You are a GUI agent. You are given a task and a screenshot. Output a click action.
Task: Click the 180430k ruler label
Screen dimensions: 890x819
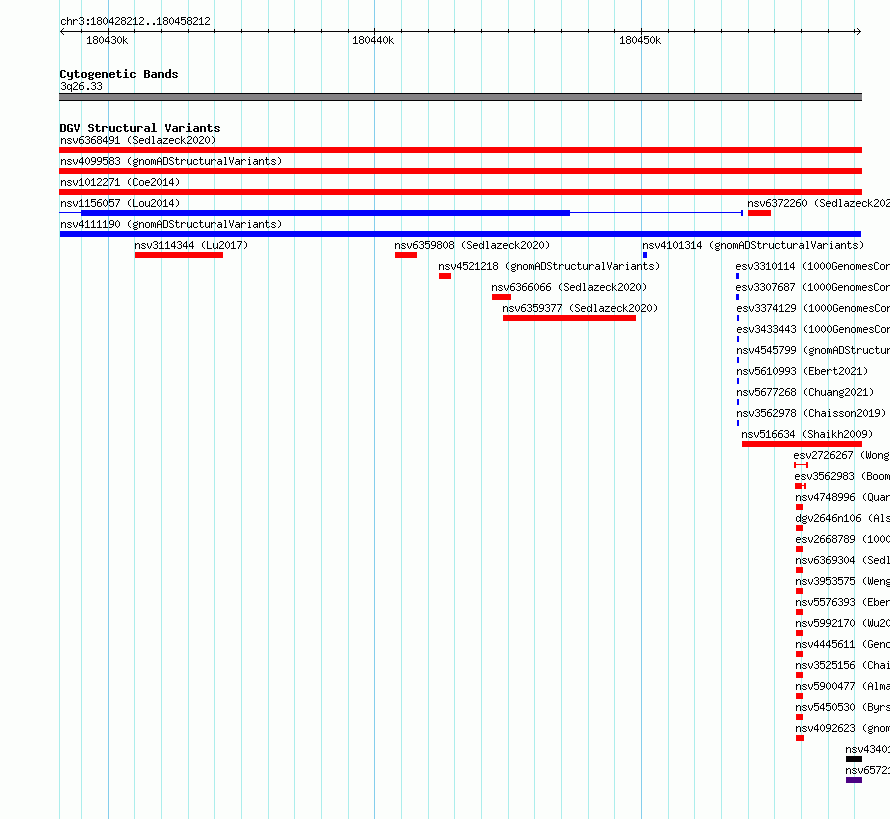pos(107,40)
